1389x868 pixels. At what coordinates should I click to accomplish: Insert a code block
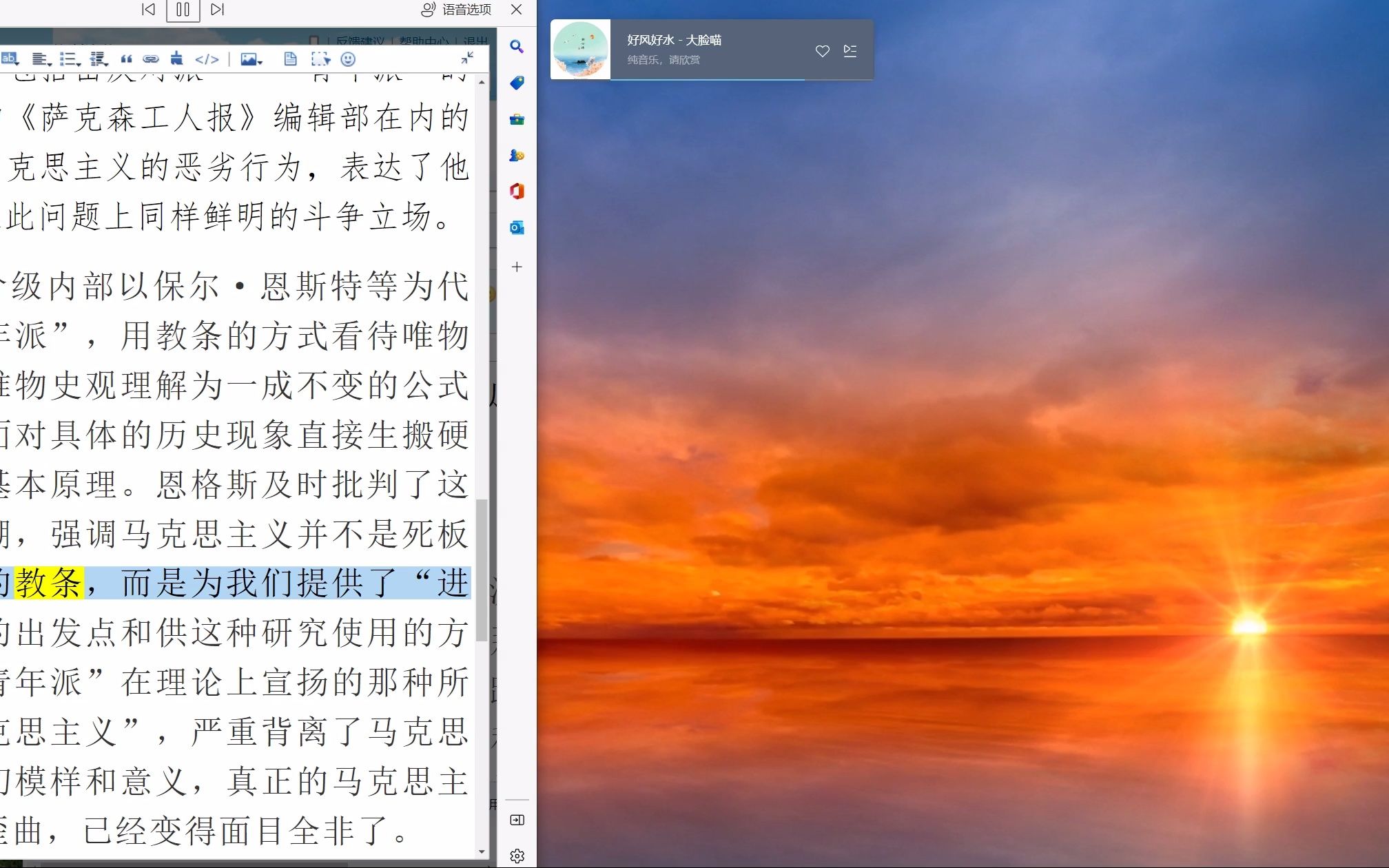pyautogui.click(x=207, y=59)
